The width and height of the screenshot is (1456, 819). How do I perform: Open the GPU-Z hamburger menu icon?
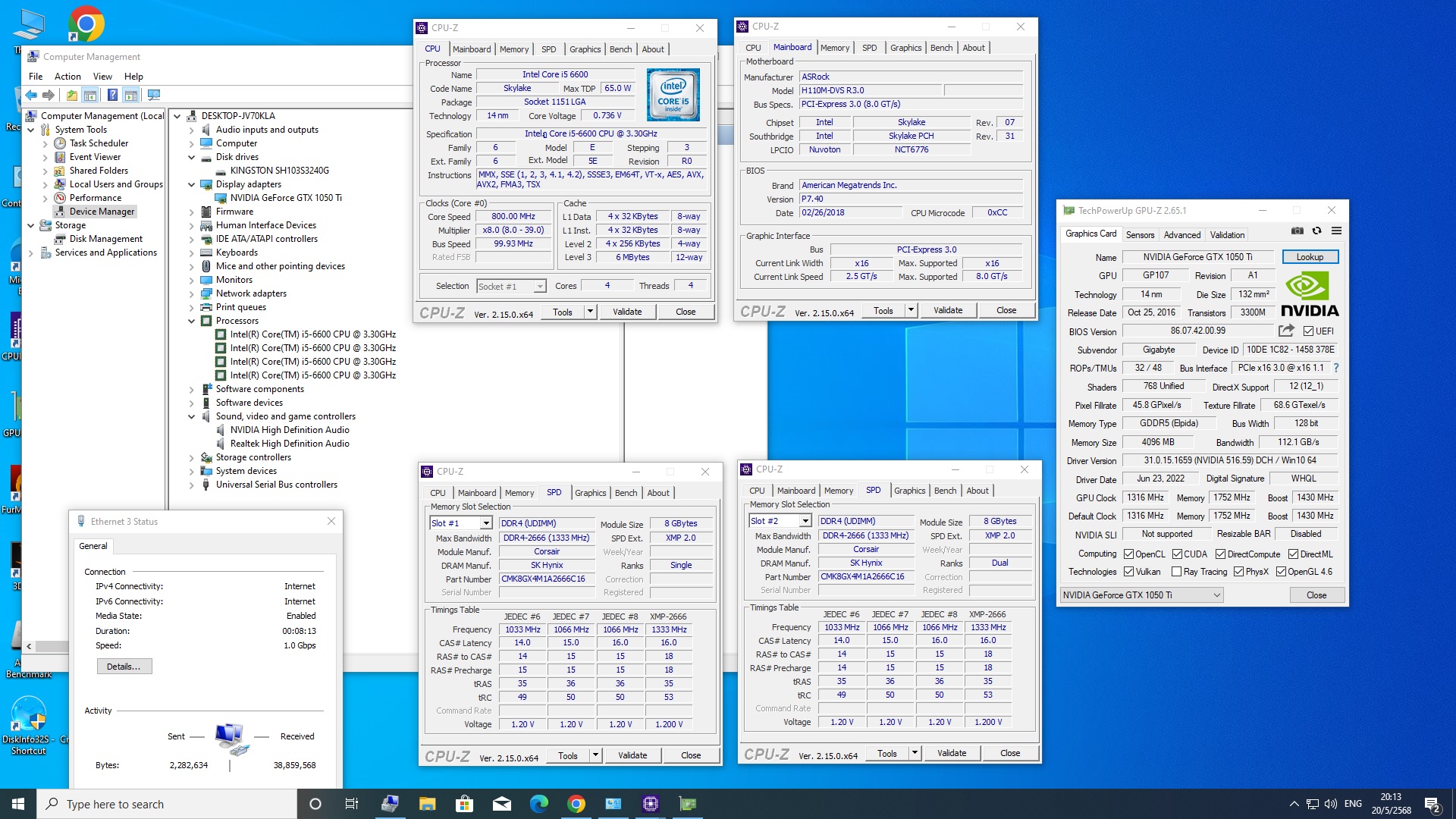[1336, 231]
